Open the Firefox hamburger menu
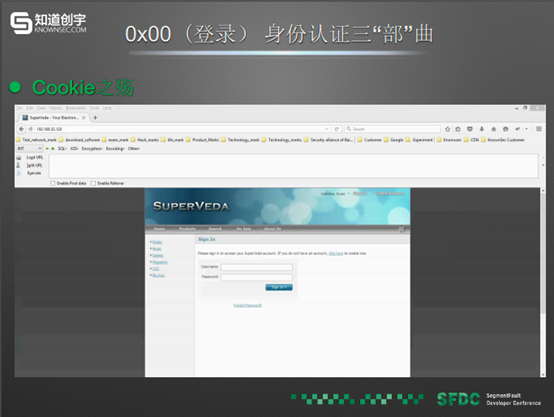554x417 pixels. [539, 129]
